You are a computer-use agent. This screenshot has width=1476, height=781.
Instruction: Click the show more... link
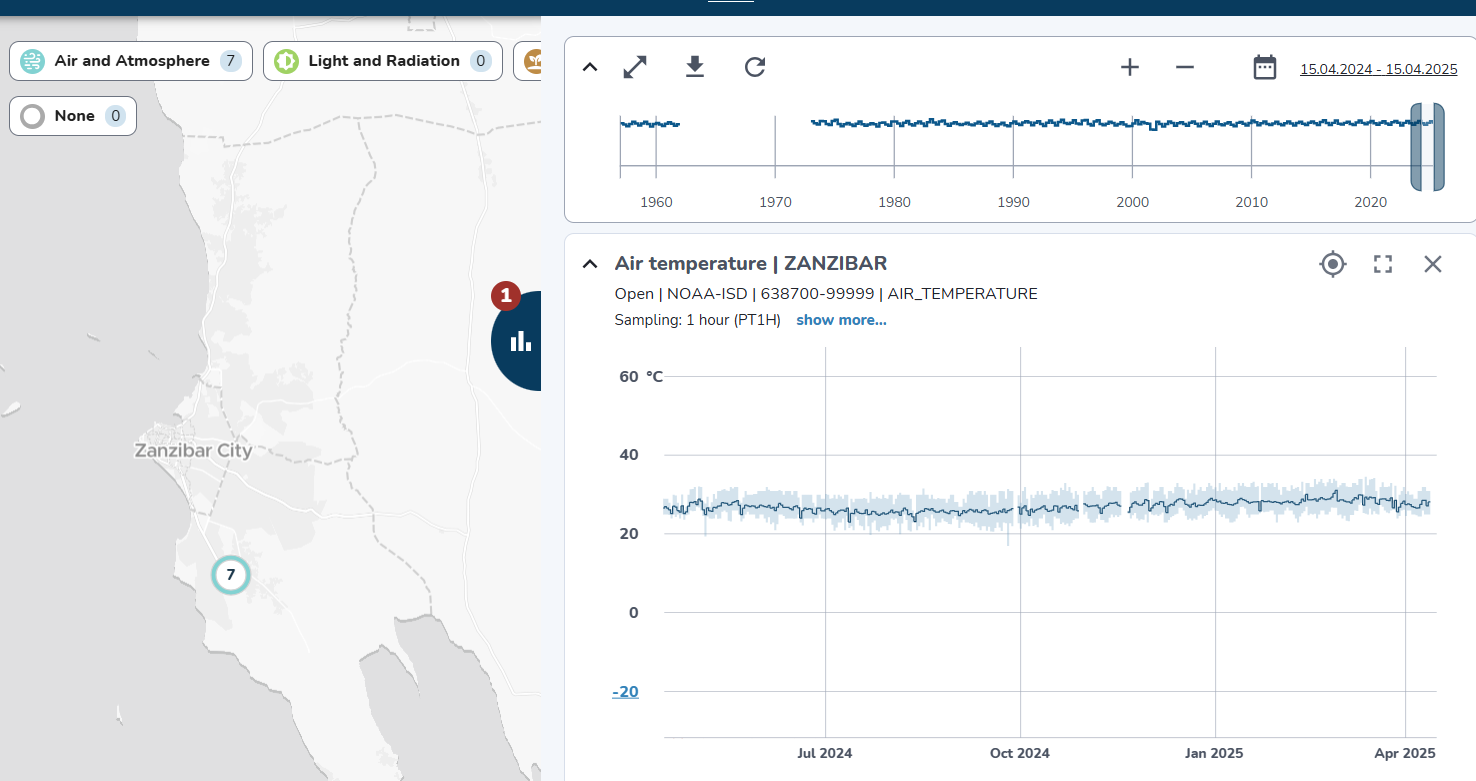pos(841,320)
